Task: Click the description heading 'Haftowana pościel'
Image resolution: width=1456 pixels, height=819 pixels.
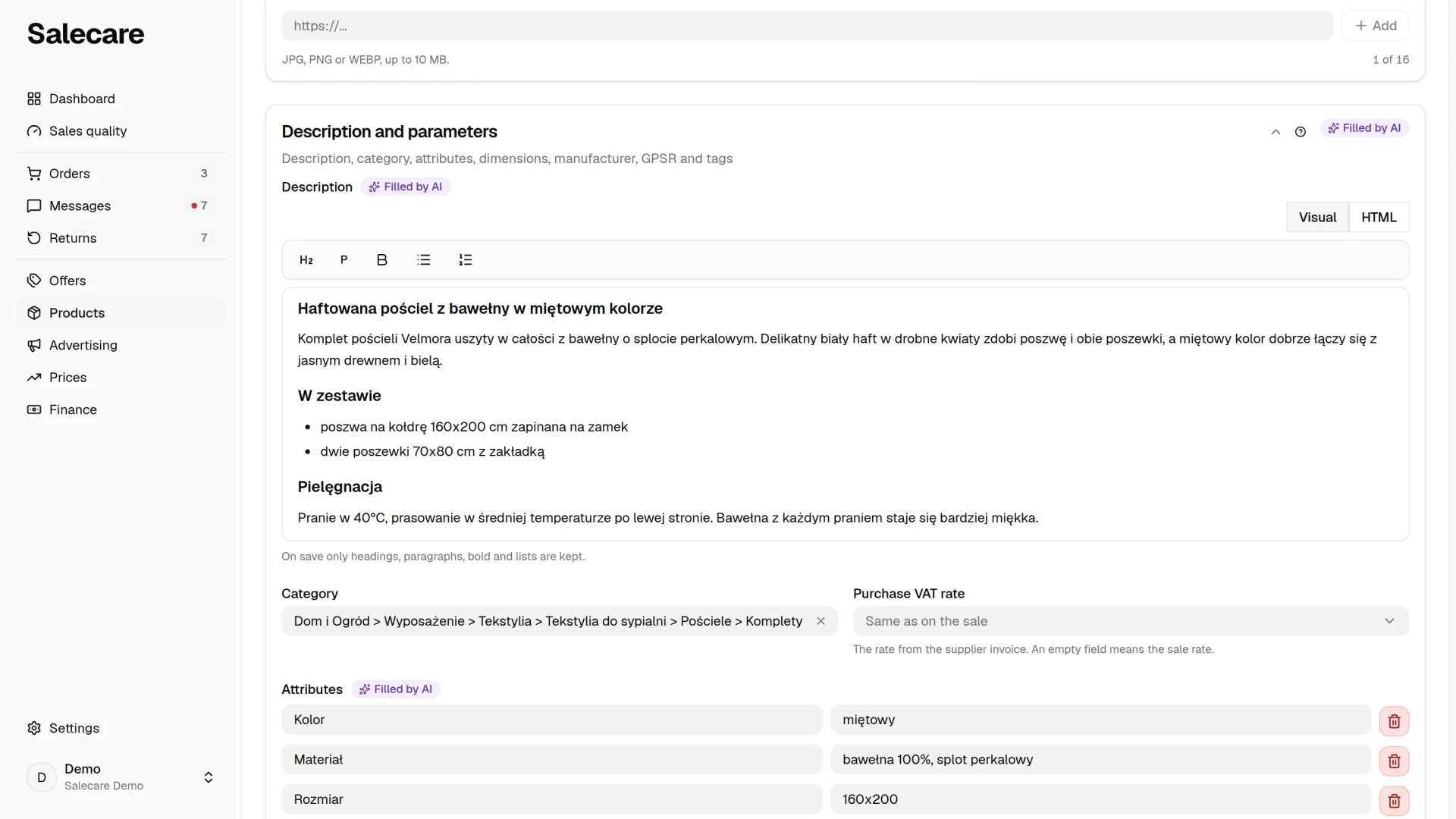Action: (x=480, y=309)
